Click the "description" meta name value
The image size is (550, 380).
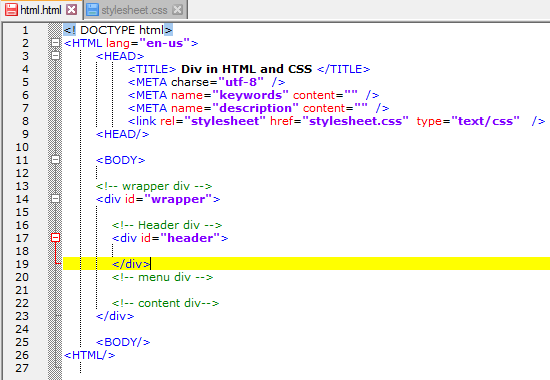[255, 108]
